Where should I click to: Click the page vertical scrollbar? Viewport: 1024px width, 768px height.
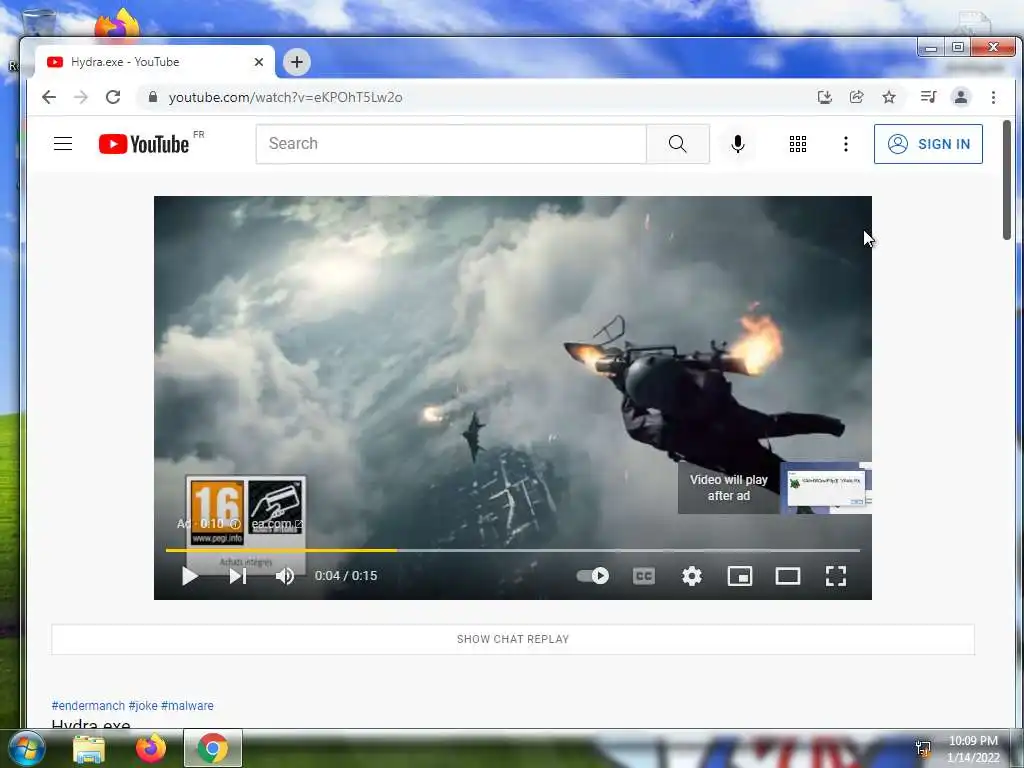pyautogui.click(x=1007, y=180)
